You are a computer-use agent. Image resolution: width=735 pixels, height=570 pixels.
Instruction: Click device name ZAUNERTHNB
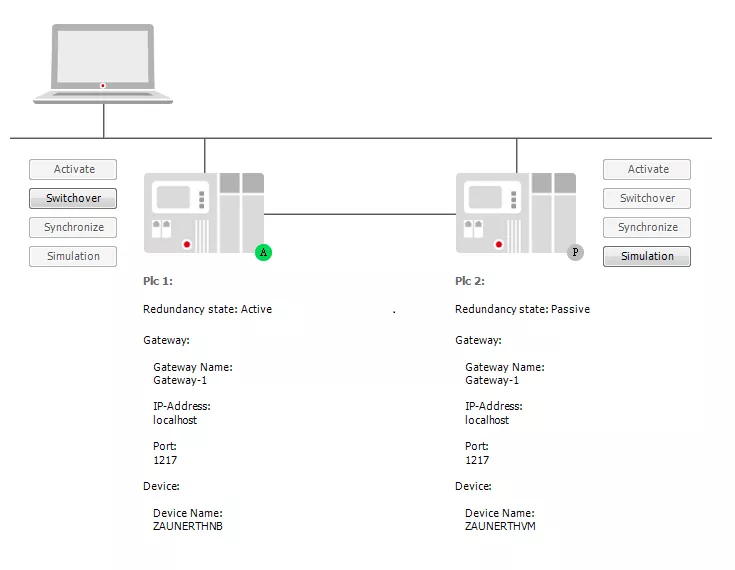click(x=188, y=526)
